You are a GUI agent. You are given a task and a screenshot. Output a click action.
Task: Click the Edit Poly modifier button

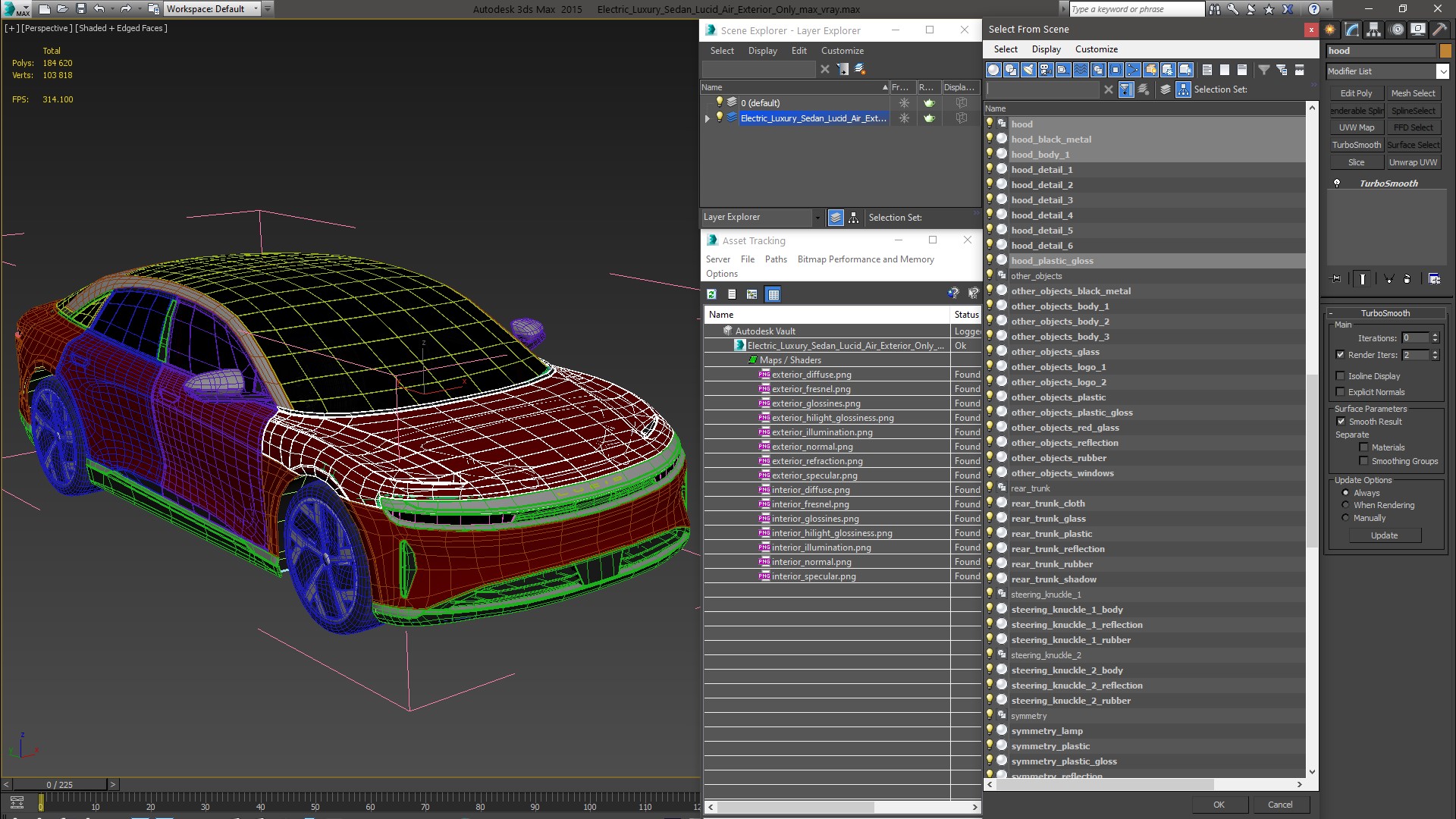pyautogui.click(x=1356, y=93)
